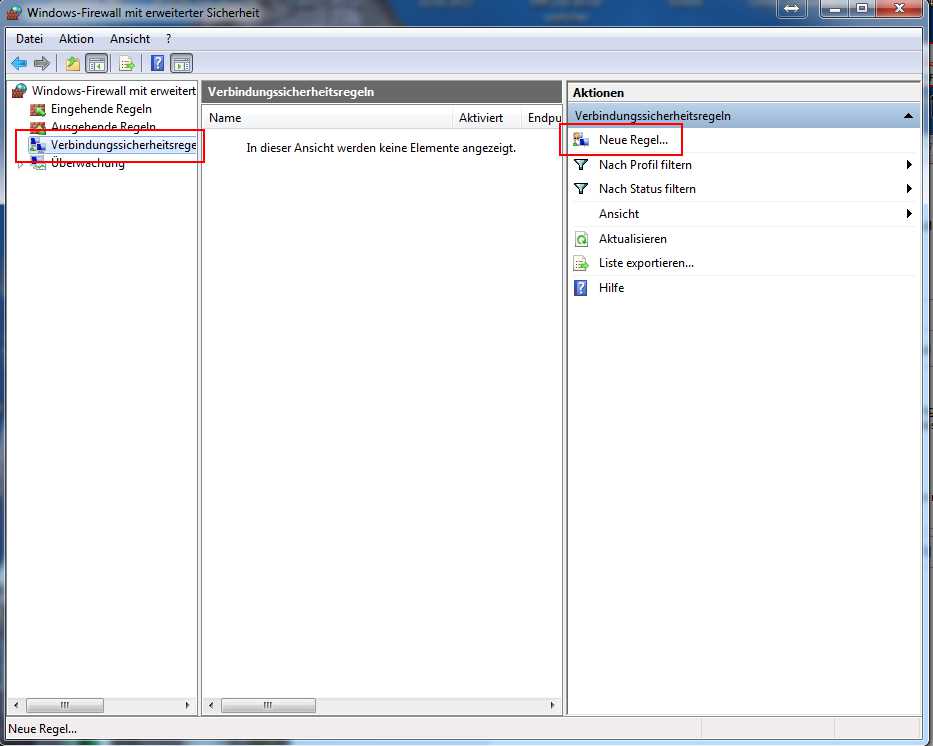Screen dimensions: 933x746
Task: Sort by the Aktiviert column header
Action: (x=487, y=118)
